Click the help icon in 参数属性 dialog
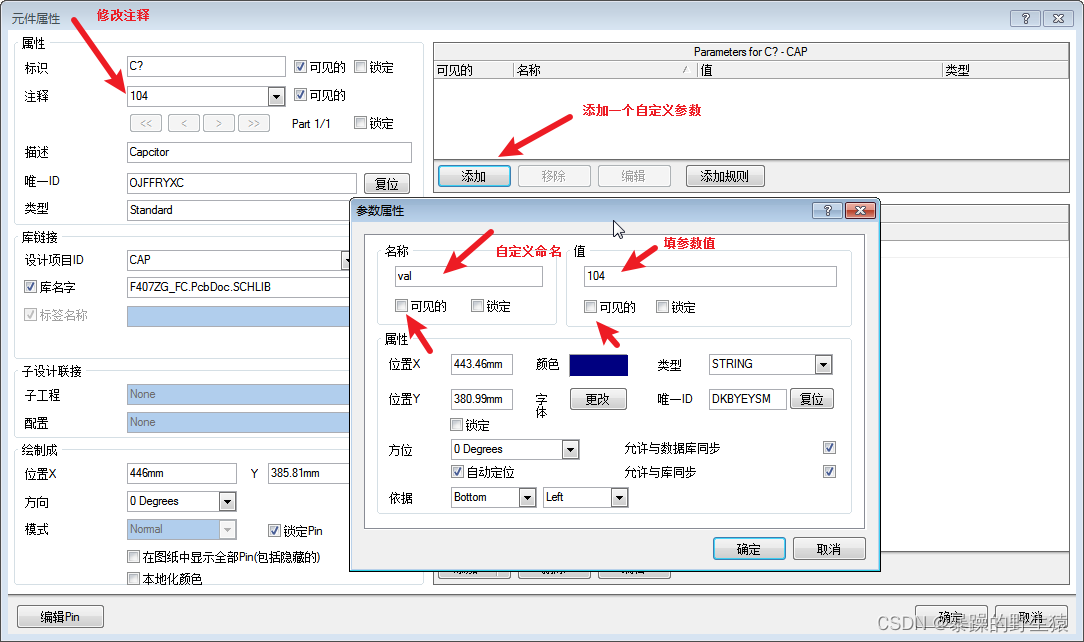Viewport: 1084px width, 642px height. pyautogui.click(x=826, y=211)
